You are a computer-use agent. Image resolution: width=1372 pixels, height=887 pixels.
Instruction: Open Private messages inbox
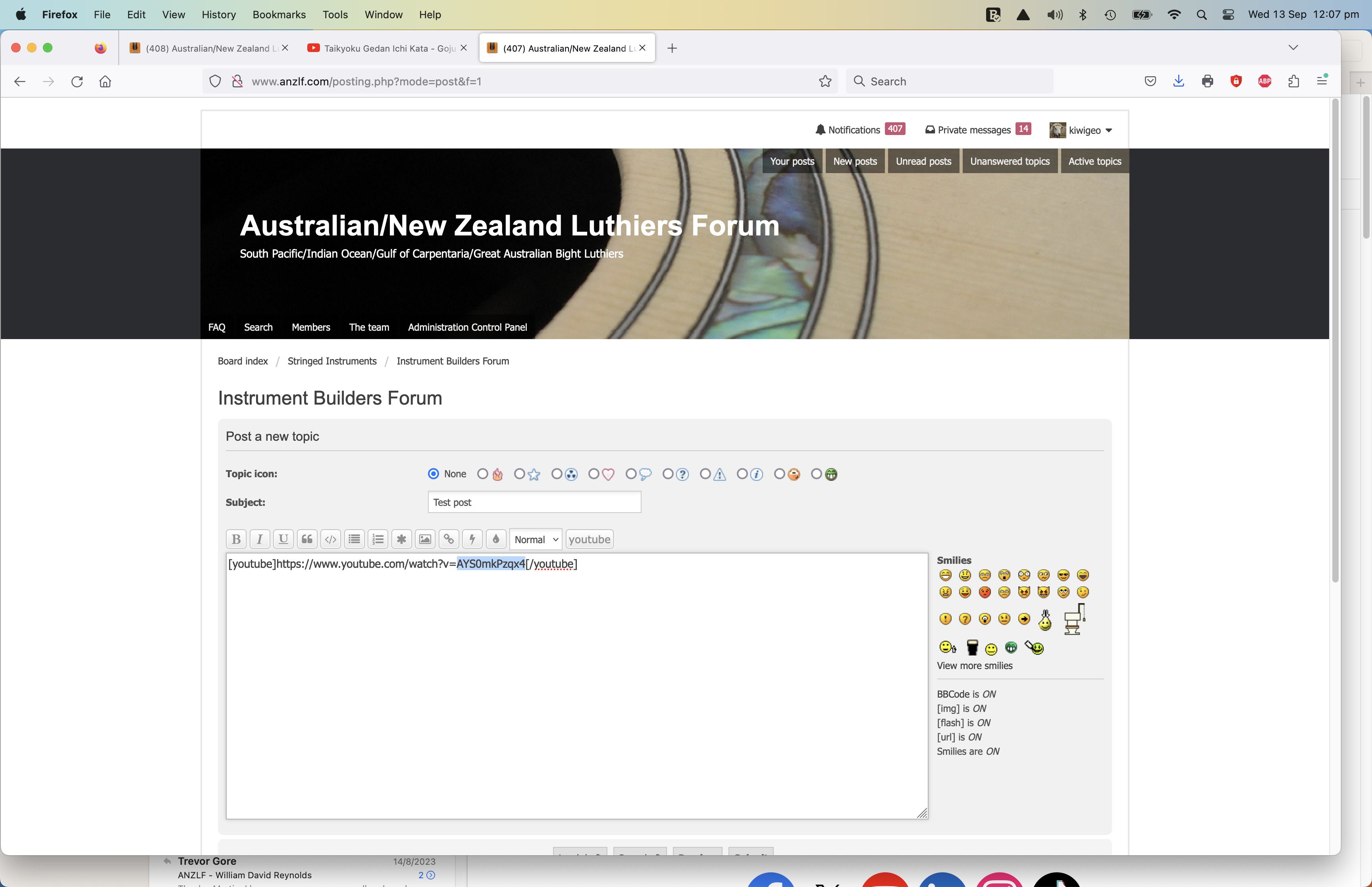coord(978,129)
